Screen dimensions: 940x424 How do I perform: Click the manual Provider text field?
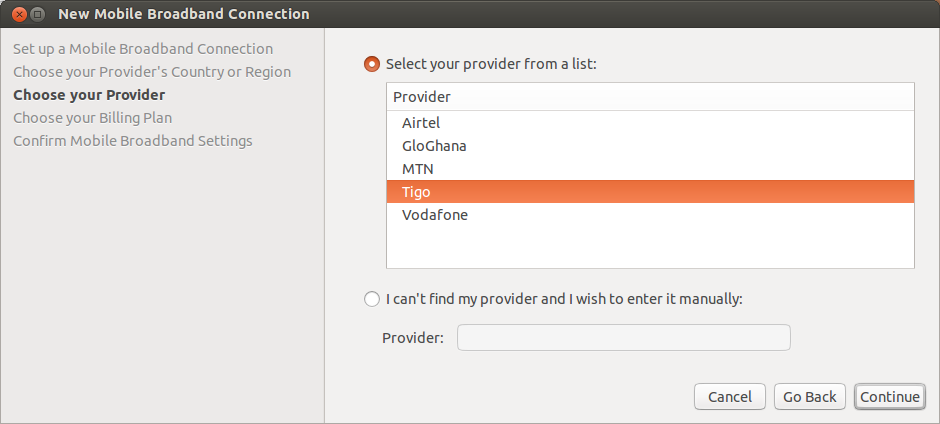(x=623, y=338)
